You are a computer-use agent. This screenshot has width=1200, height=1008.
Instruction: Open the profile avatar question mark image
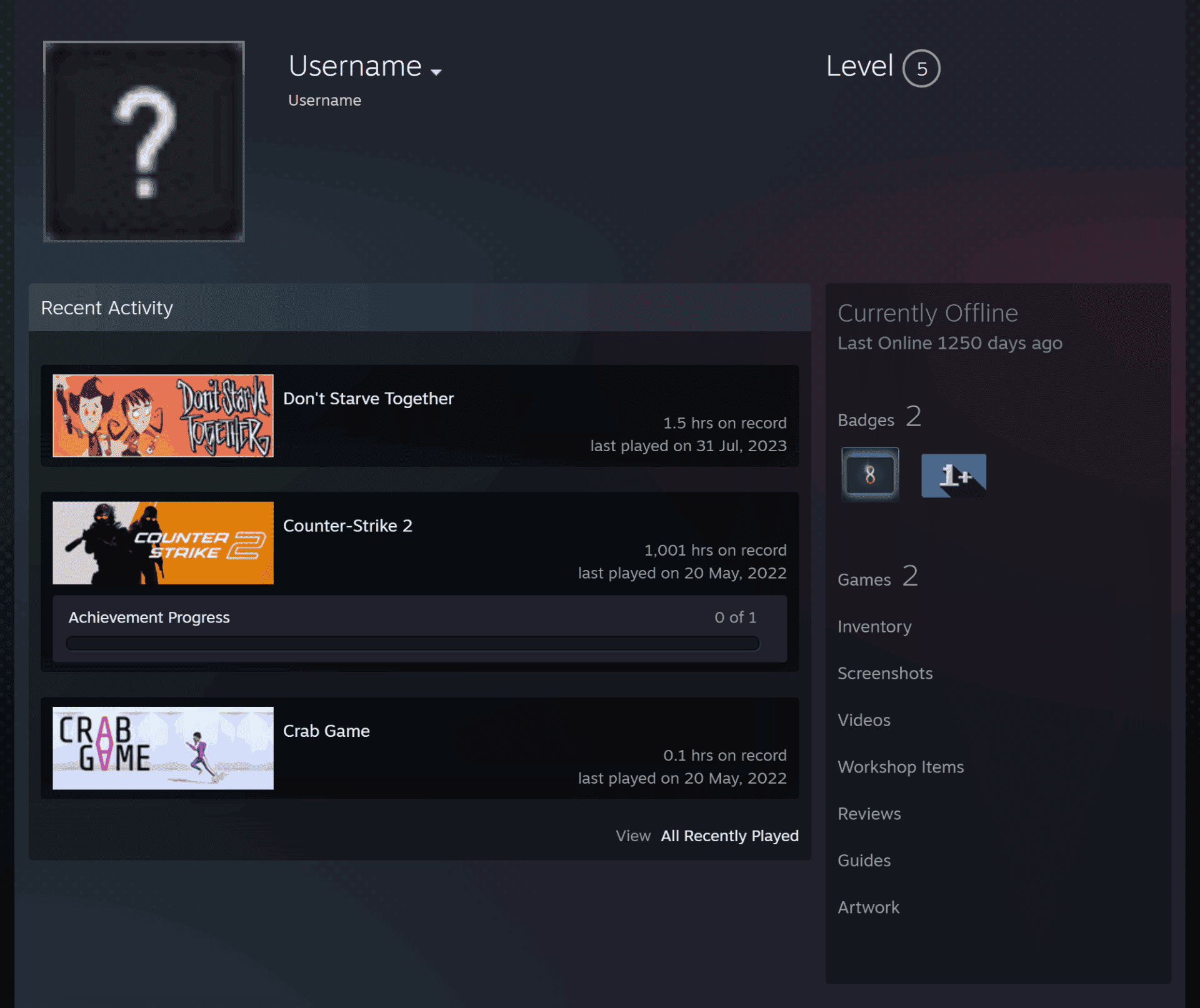click(144, 141)
